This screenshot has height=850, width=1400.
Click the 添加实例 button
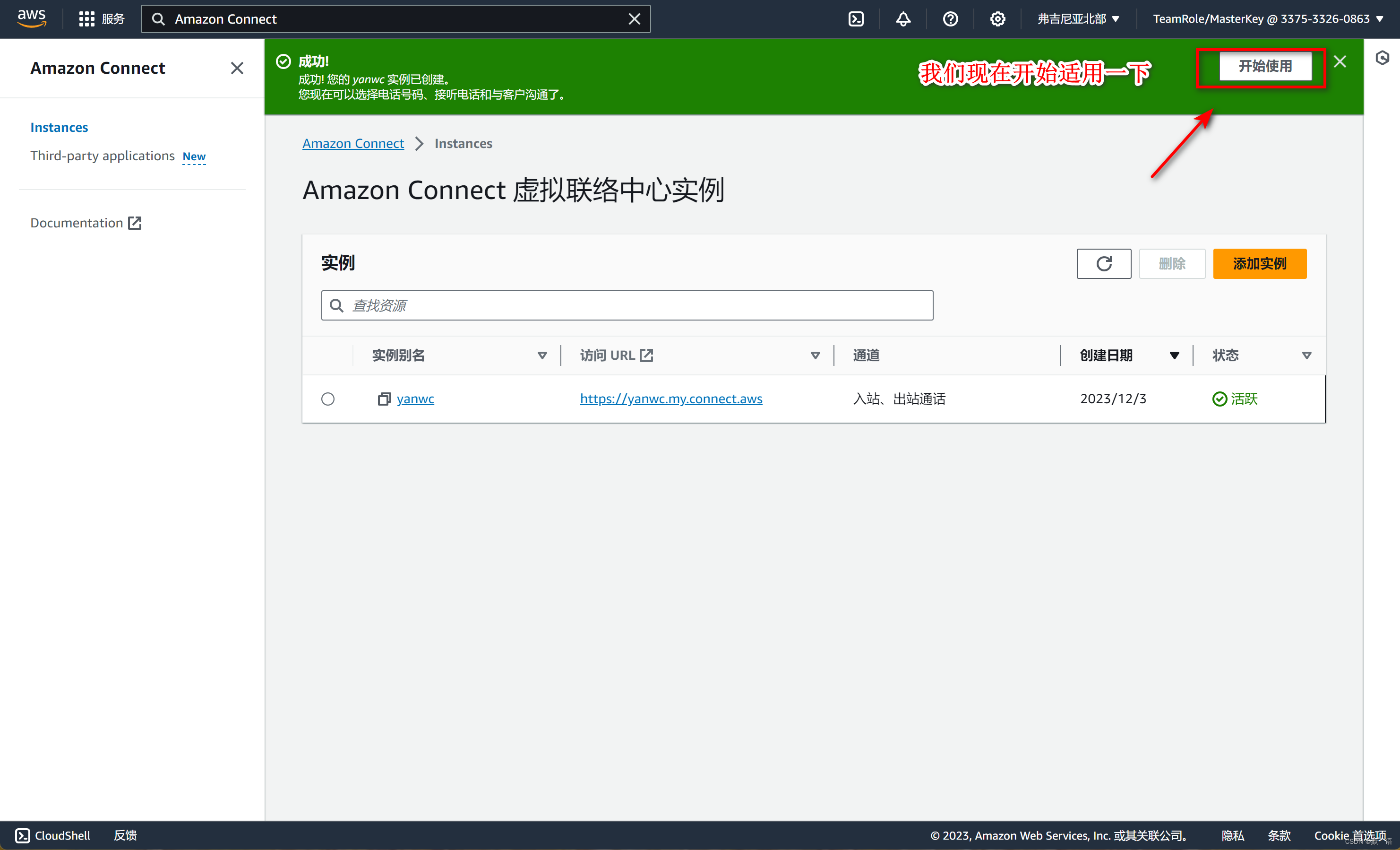(1260, 264)
